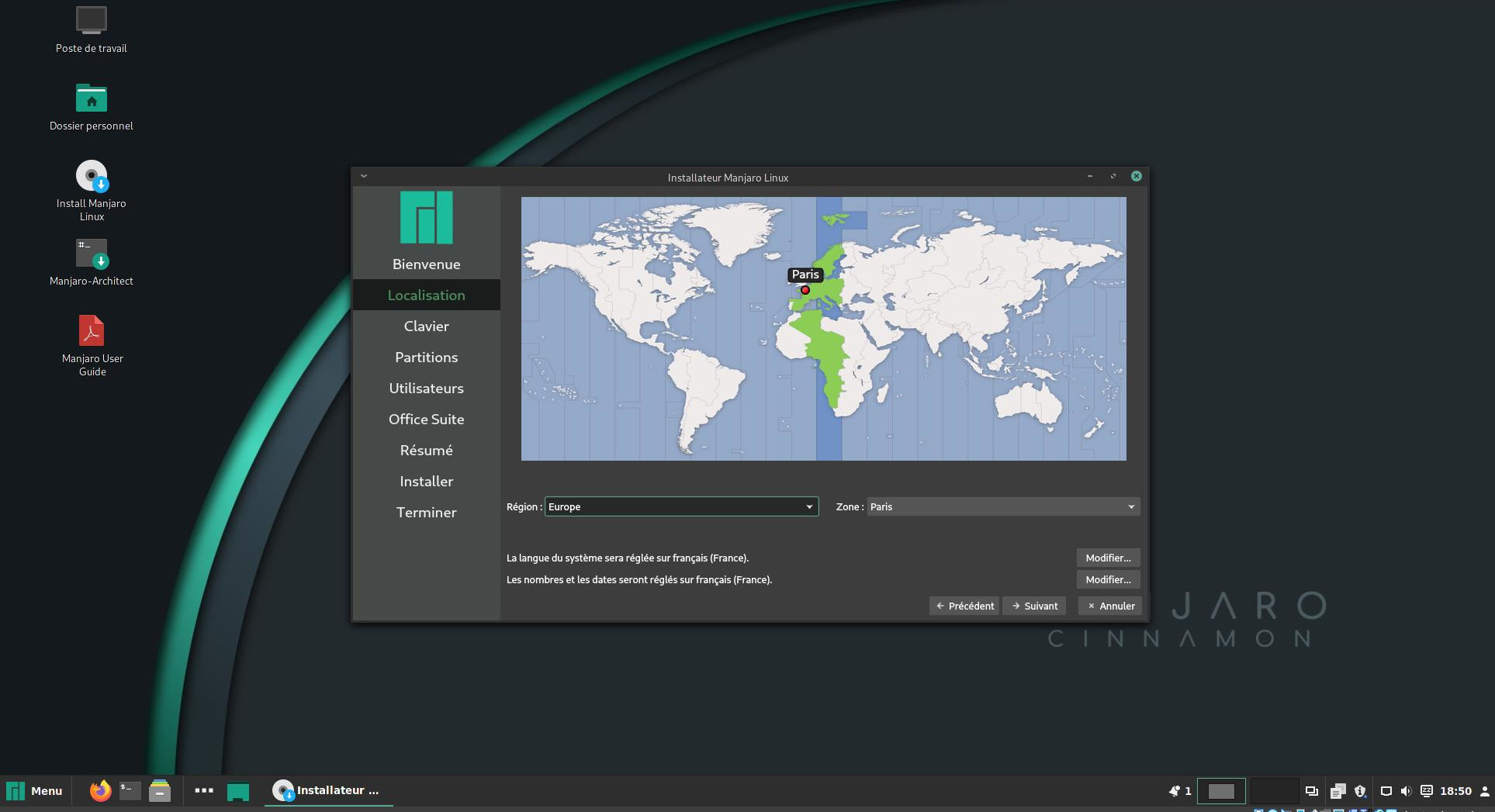Open the update shield tray icon
This screenshot has width=1495, height=812.
tap(1360, 791)
